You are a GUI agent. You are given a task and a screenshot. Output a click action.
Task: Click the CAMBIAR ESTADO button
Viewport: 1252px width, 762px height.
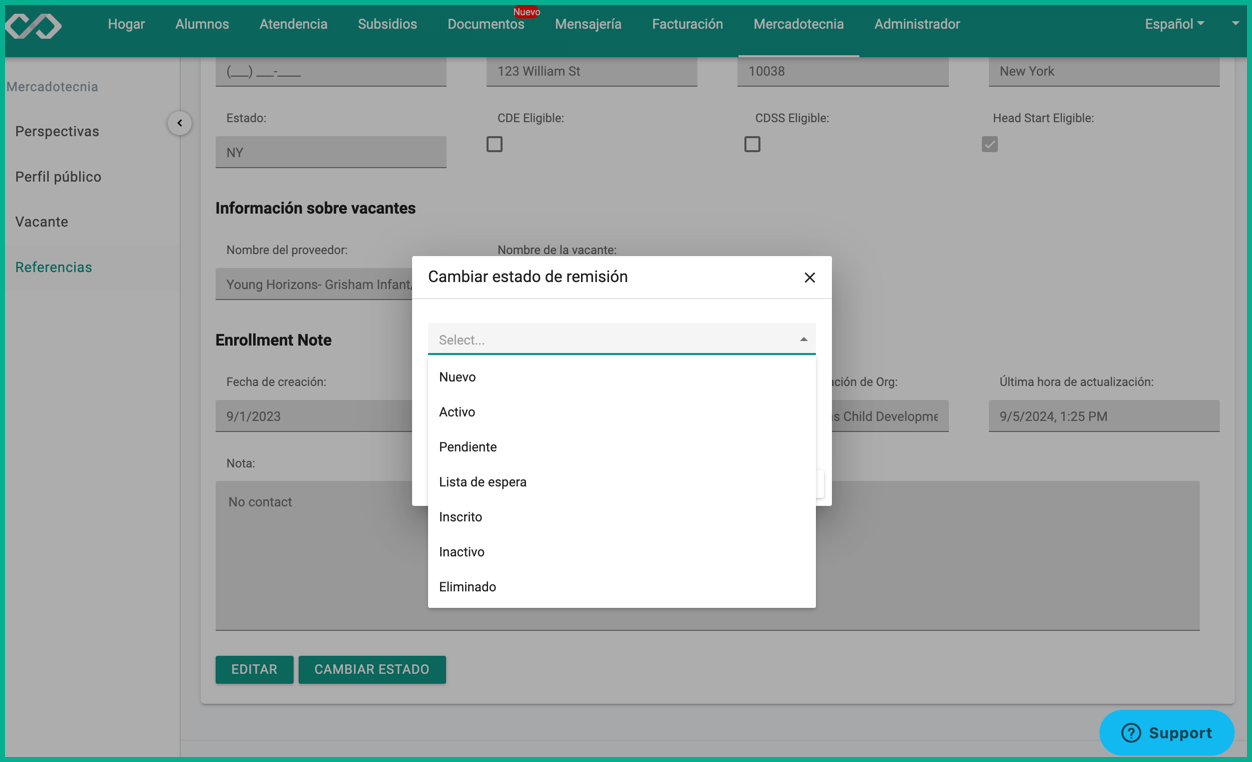point(372,669)
